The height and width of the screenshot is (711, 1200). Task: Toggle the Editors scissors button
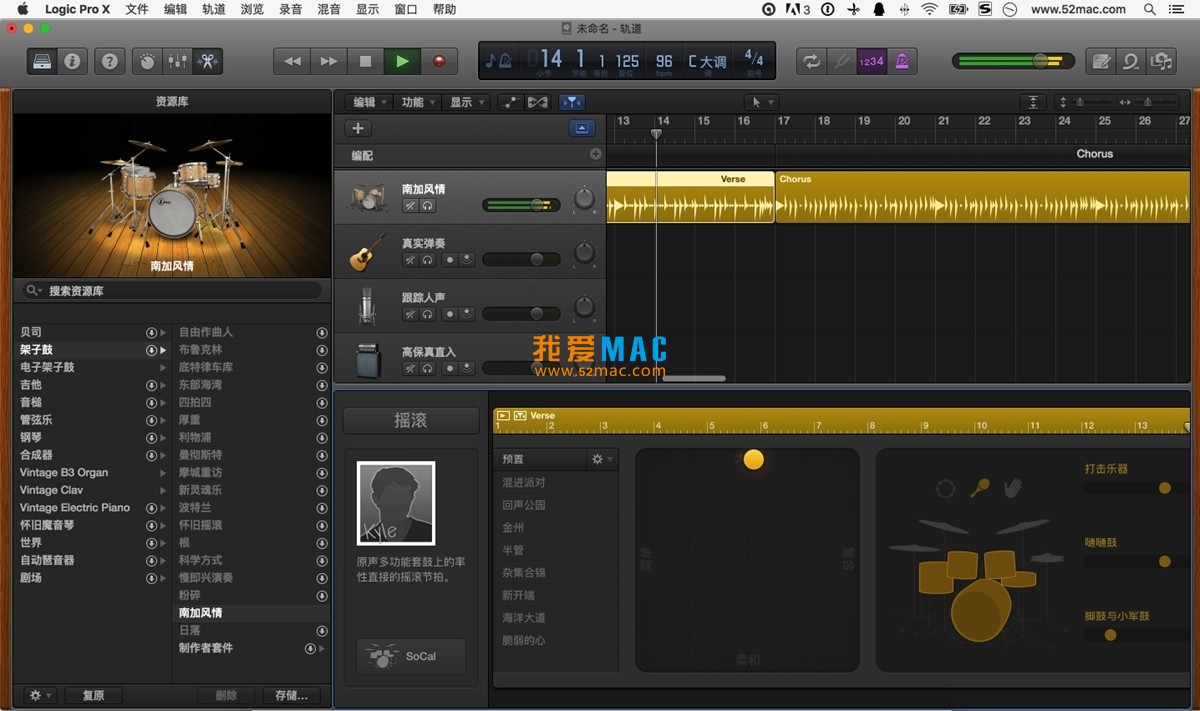[x=207, y=61]
